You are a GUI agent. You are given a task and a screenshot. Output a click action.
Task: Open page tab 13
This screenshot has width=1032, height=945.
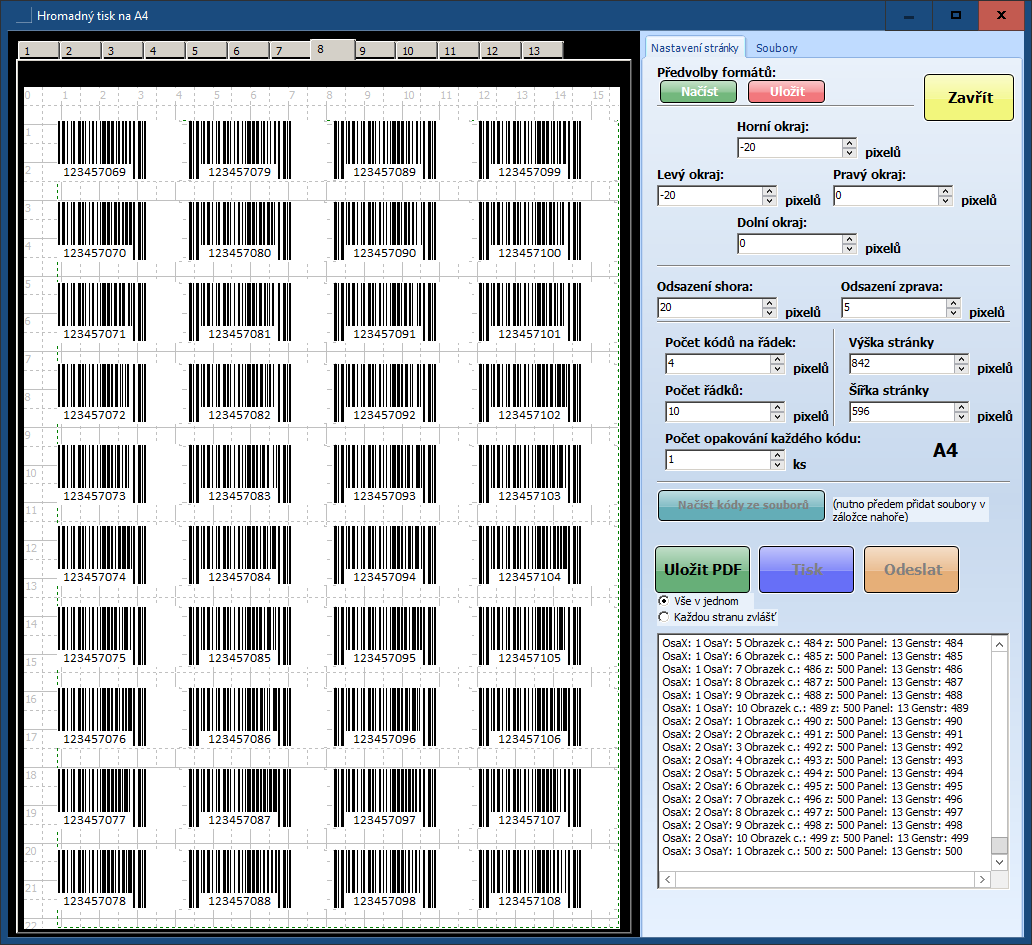coord(542,51)
